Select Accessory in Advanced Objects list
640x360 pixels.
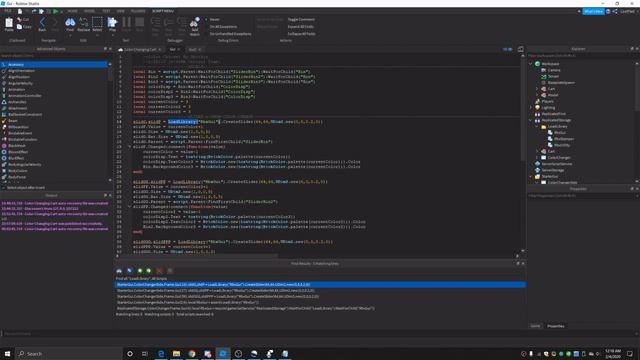coord(53,64)
